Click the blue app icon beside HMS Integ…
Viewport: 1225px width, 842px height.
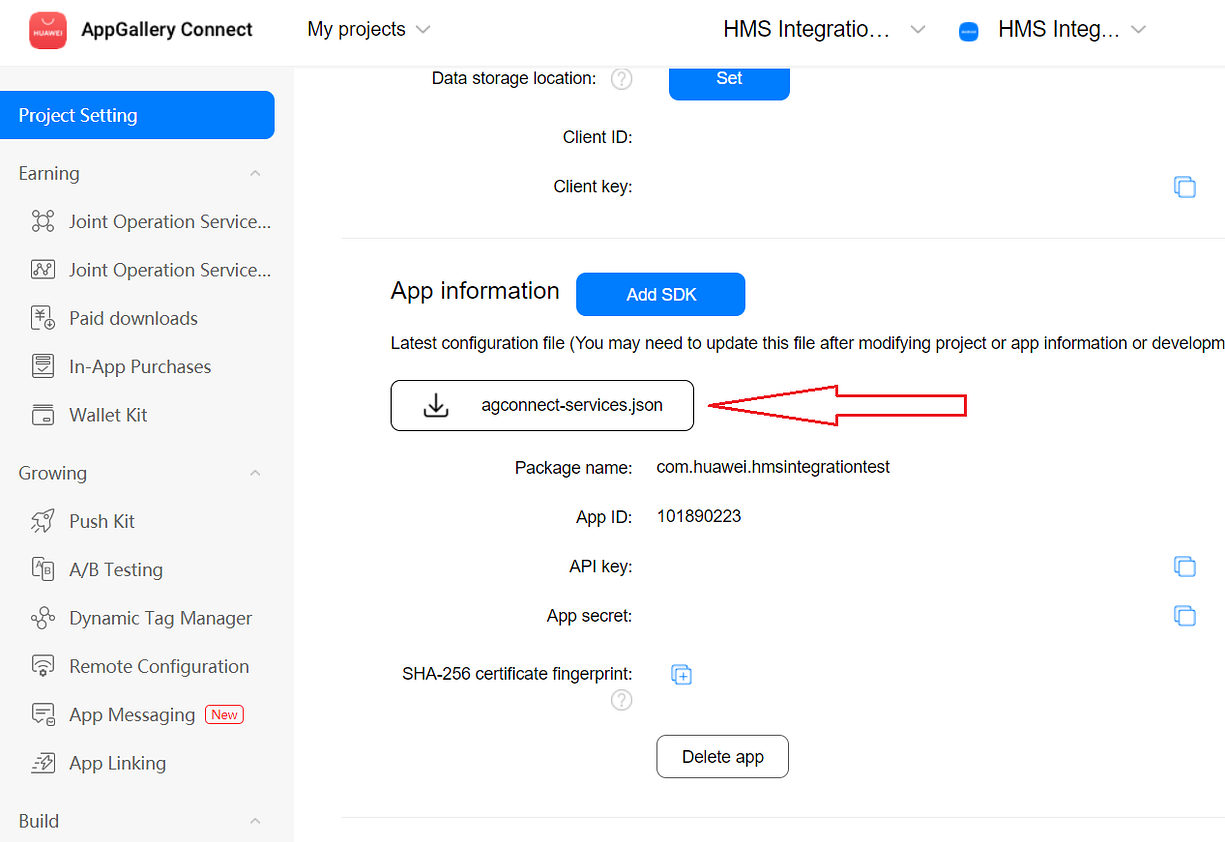pos(968,32)
